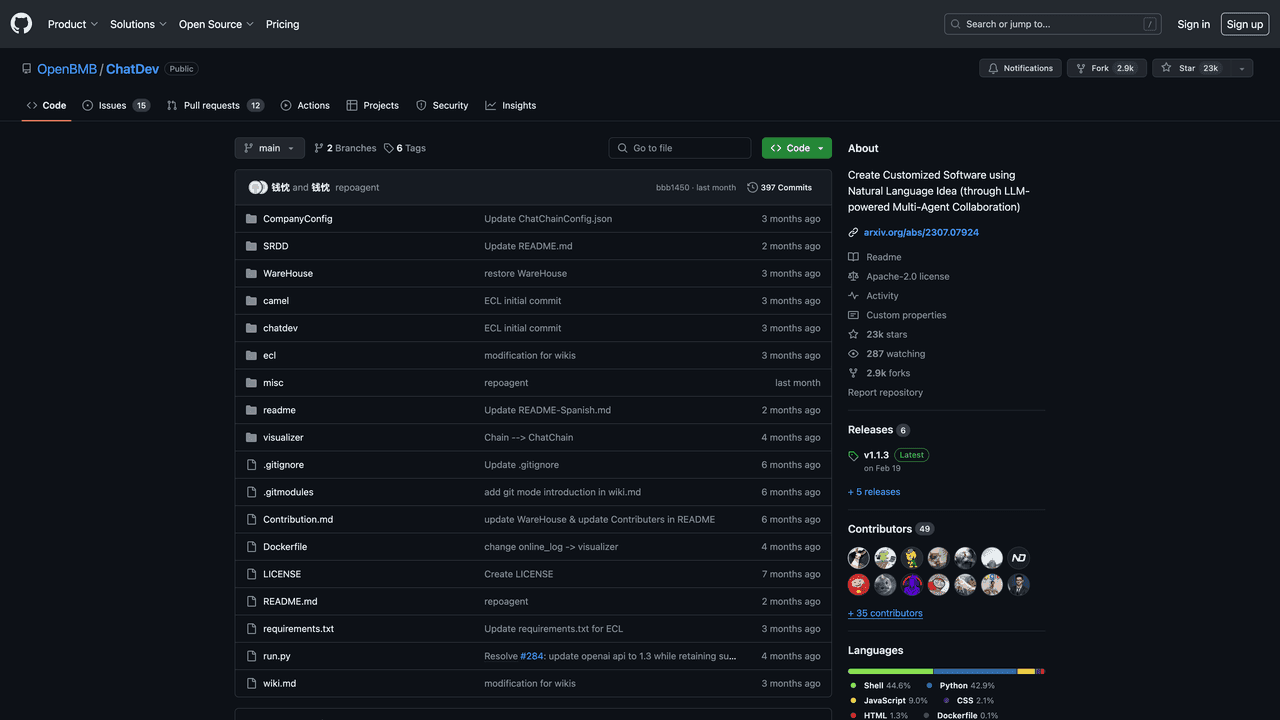The height and width of the screenshot is (720, 1280).
Task: Click the wiki.md file icon
Action: (252, 684)
